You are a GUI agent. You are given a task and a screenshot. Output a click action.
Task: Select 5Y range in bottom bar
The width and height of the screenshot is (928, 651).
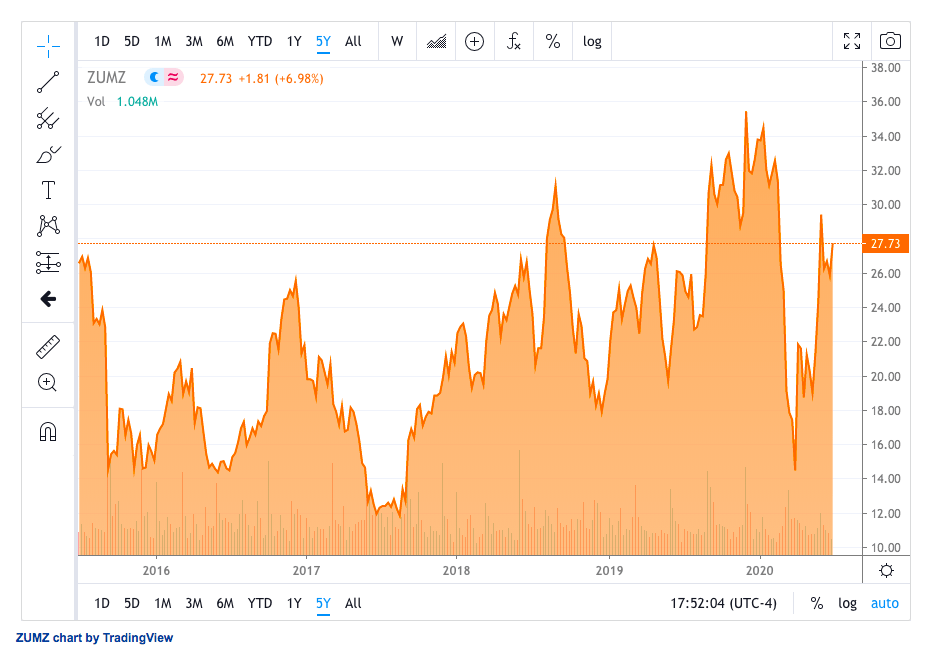click(x=323, y=603)
